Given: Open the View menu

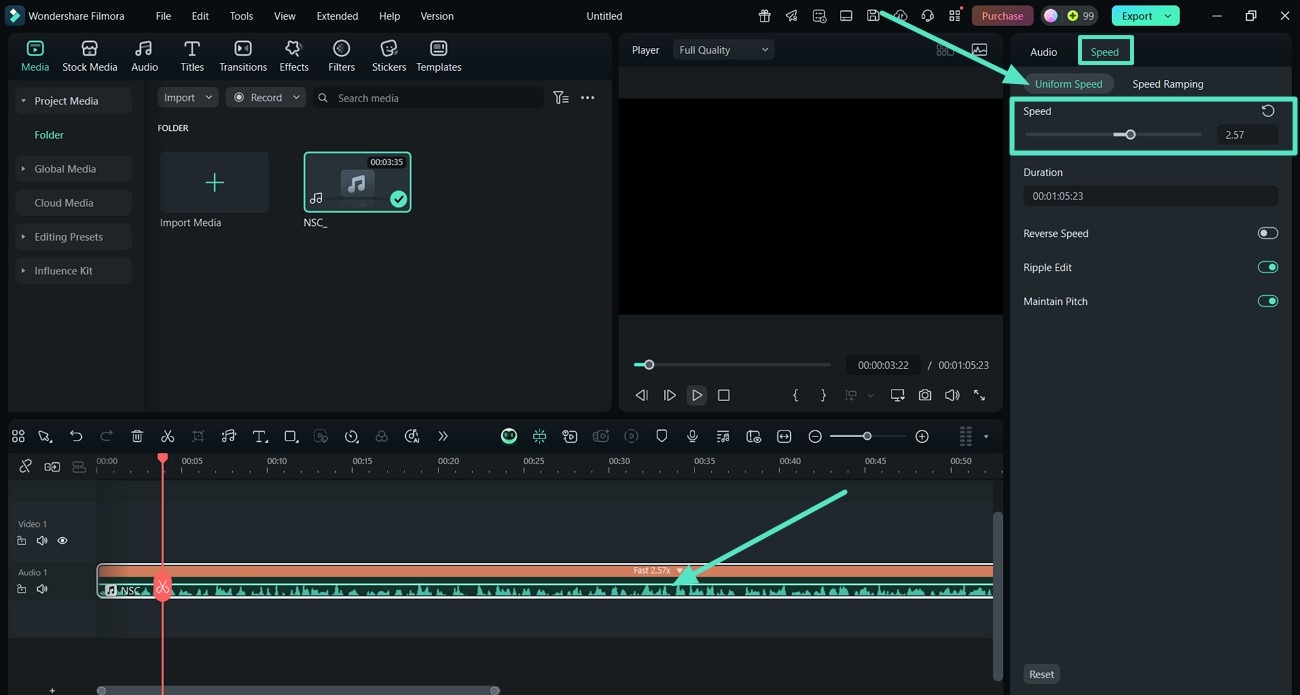Looking at the screenshot, I should coord(285,16).
